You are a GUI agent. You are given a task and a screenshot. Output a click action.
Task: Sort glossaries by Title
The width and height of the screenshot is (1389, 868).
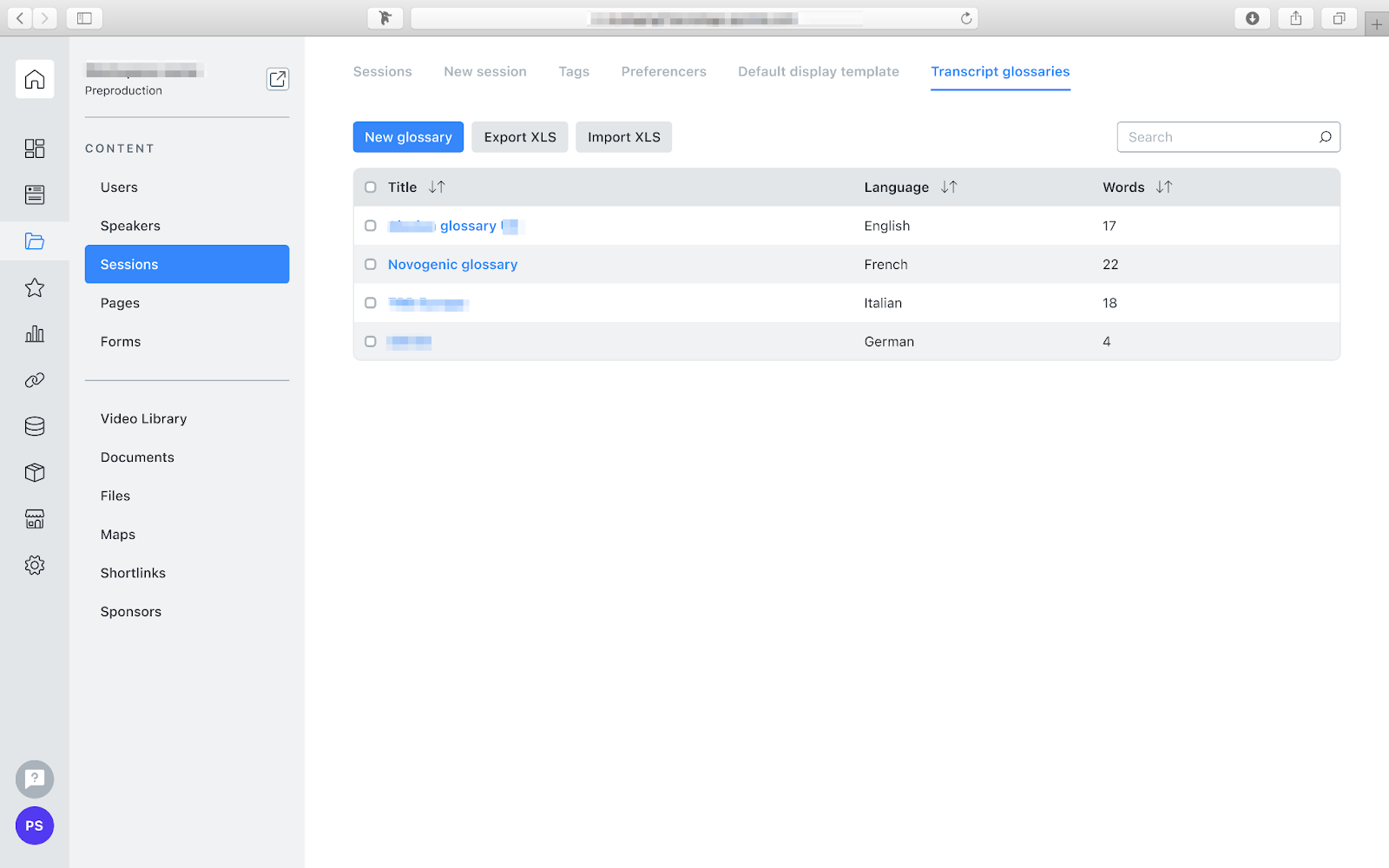[437, 187]
